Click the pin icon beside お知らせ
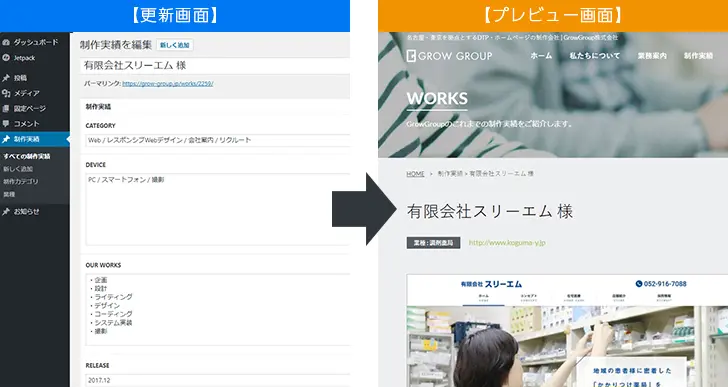The height and width of the screenshot is (387, 728). click(x=6, y=212)
